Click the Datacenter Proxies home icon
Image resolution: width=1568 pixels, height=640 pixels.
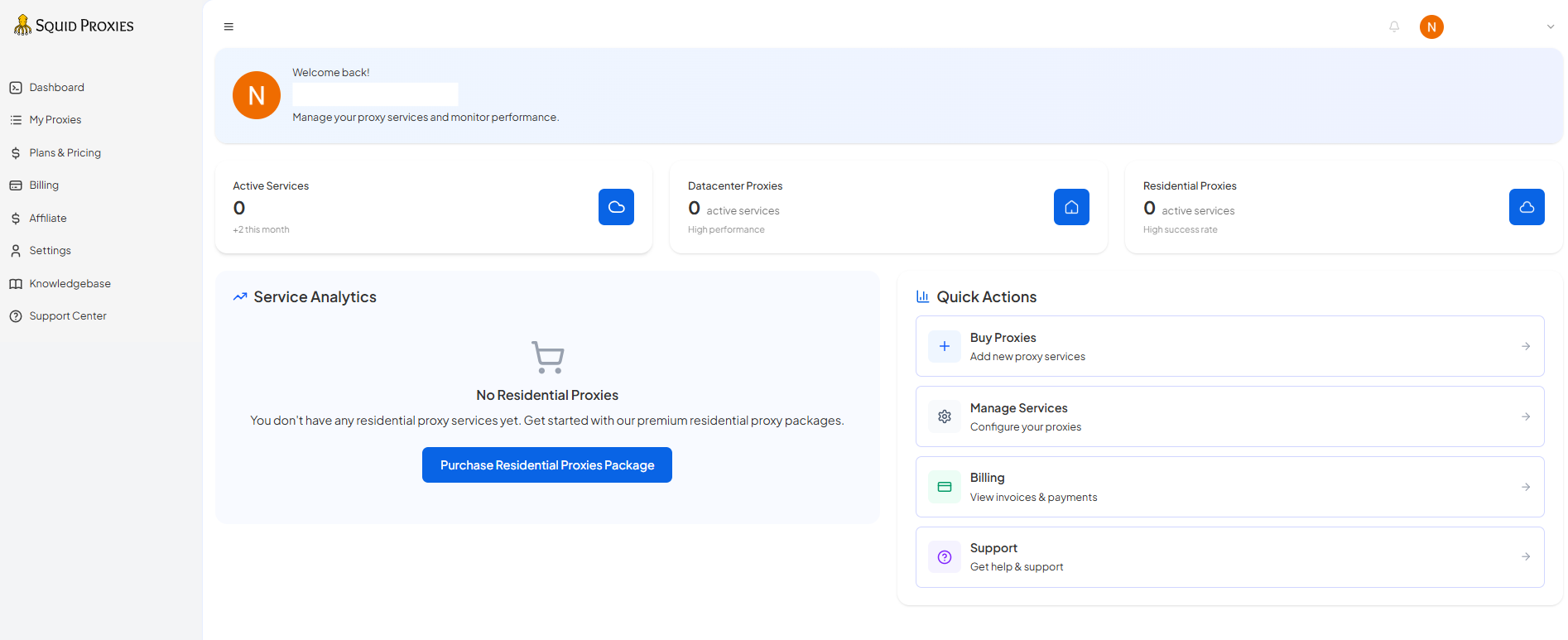tap(1071, 207)
